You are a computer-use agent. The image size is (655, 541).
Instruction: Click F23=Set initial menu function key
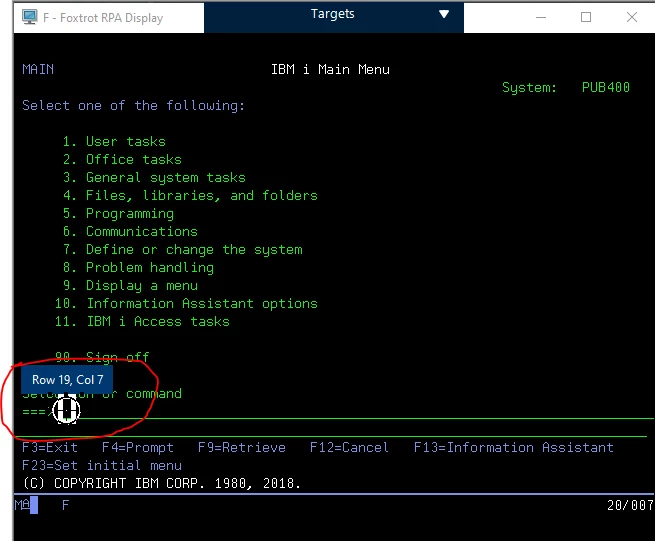(x=102, y=465)
